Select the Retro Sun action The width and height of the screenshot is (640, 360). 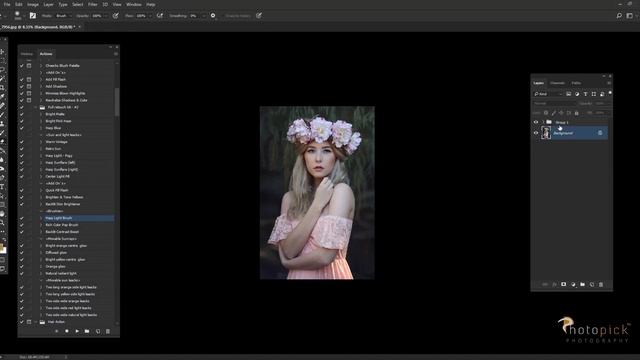[53, 149]
